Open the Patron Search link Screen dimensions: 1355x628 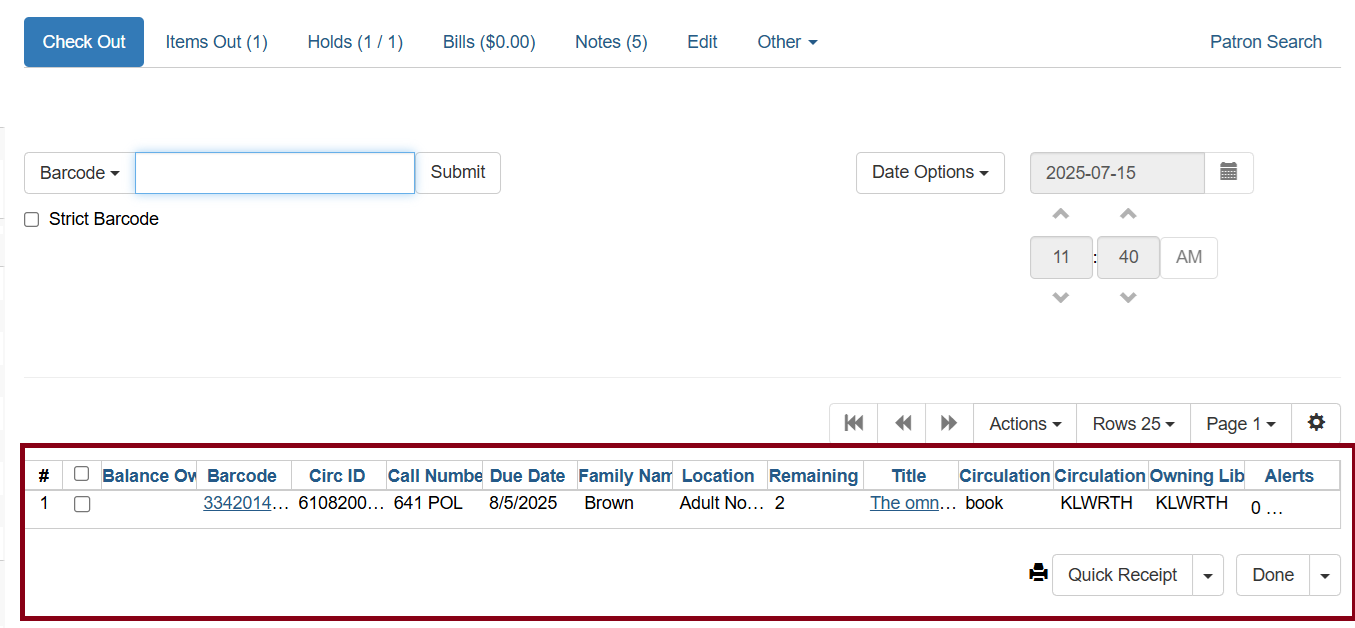pos(1265,42)
